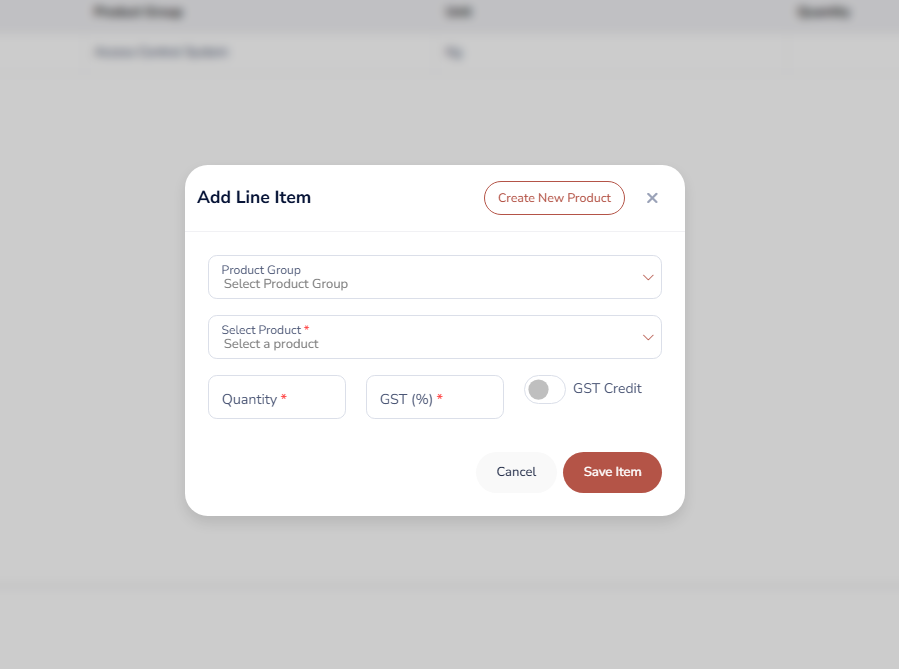Image resolution: width=899 pixels, height=669 pixels.
Task: Click the blurred Kg unit cell
Action: (455, 51)
